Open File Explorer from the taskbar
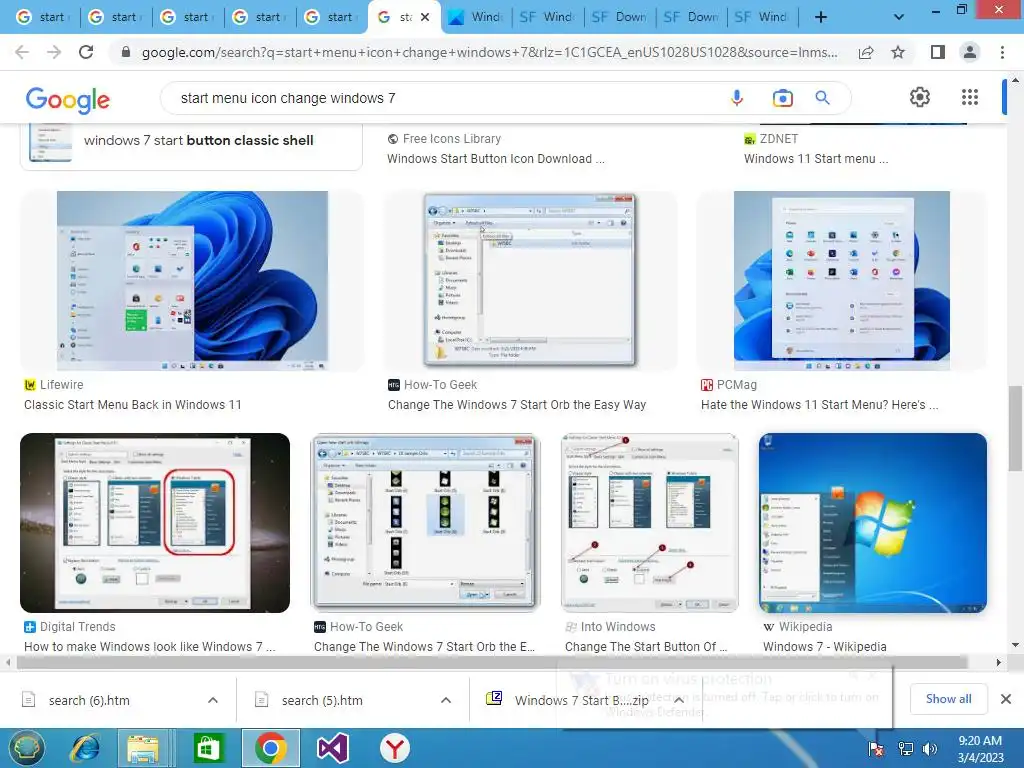The width and height of the screenshot is (1024, 768). 143,748
